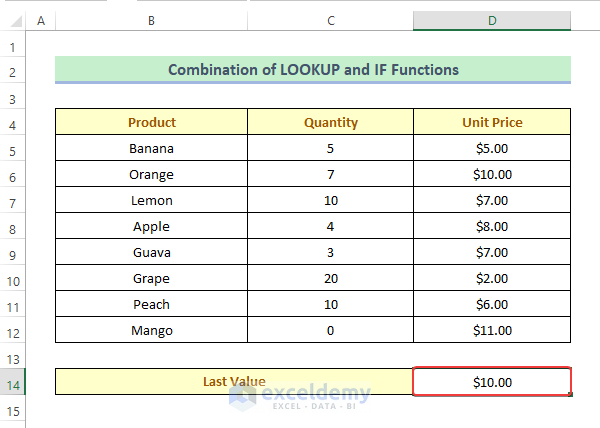600x428 pixels.
Task: Click the Grape quantity cell showing 20
Action: click(330, 279)
